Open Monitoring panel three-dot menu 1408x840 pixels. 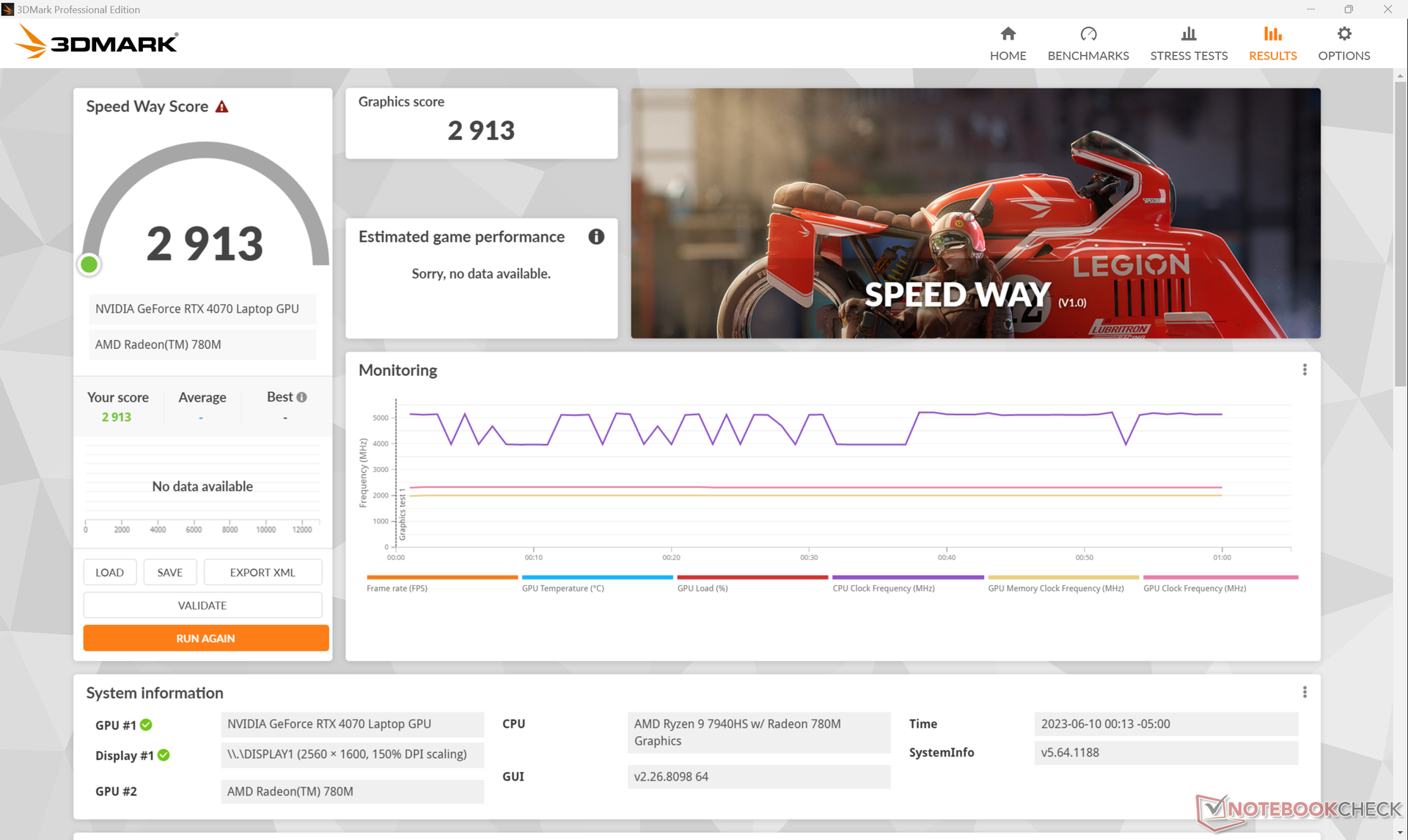(1304, 370)
